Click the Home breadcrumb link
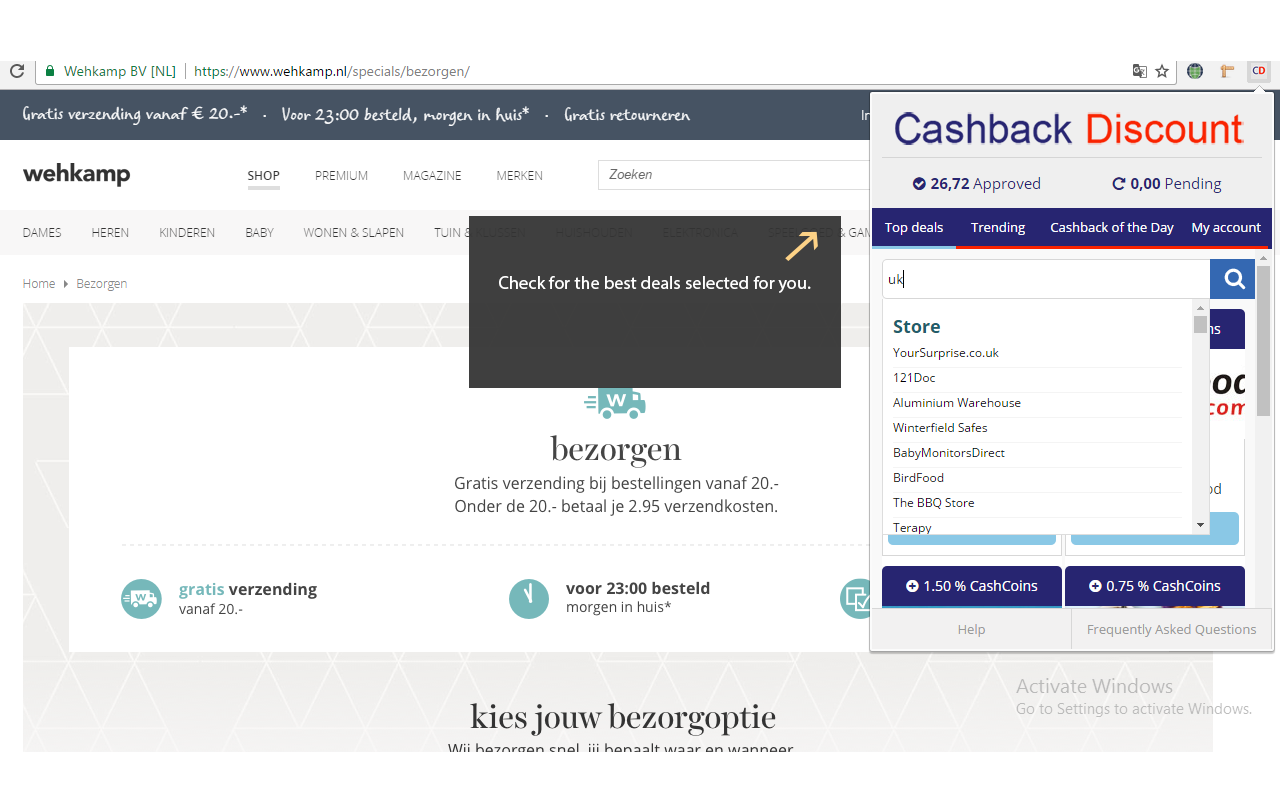Screen dimensions: 1280x800 (39, 284)
